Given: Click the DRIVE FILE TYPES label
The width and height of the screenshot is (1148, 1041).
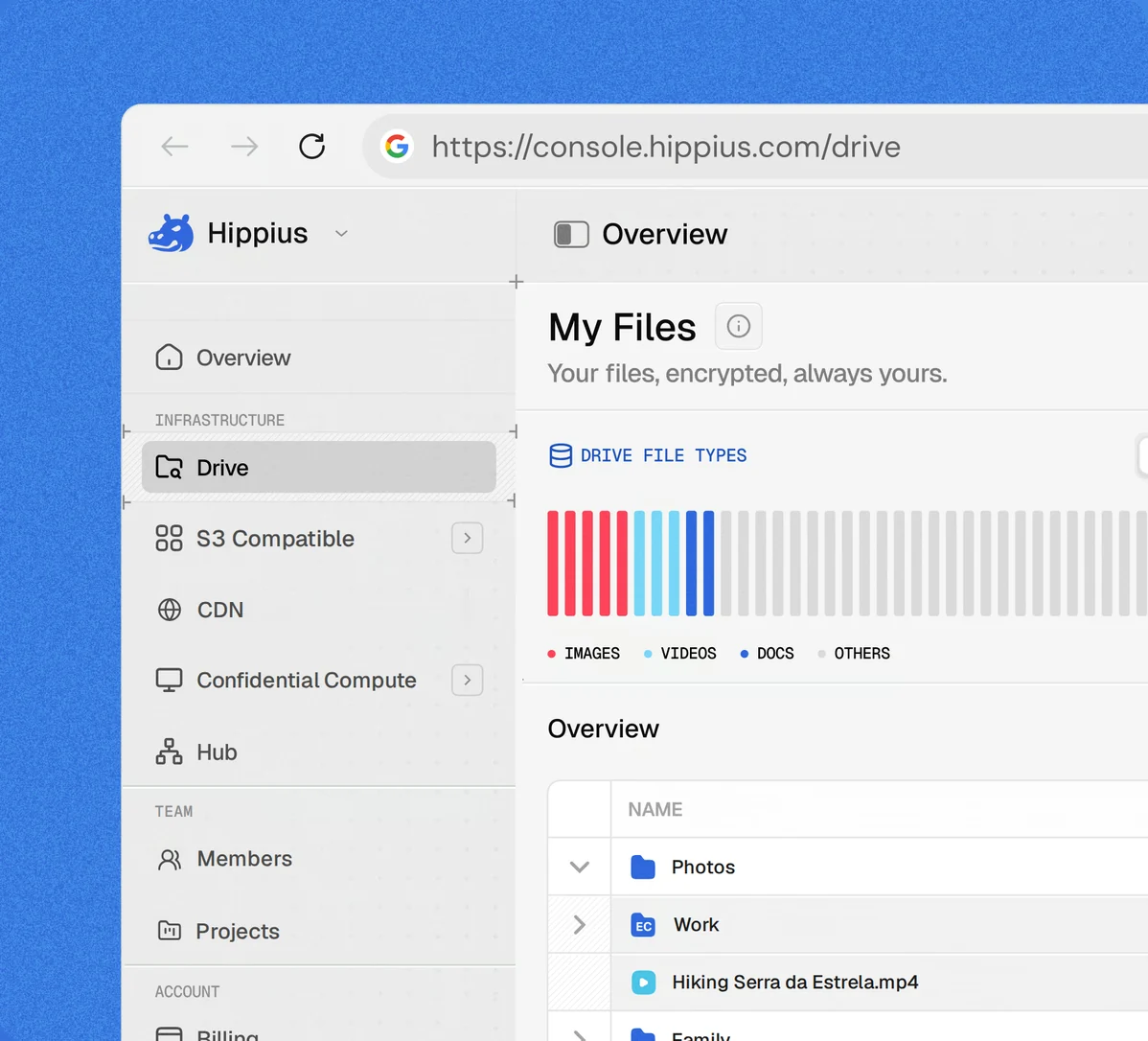Looking at the screenshot, I should pos(663,455).
